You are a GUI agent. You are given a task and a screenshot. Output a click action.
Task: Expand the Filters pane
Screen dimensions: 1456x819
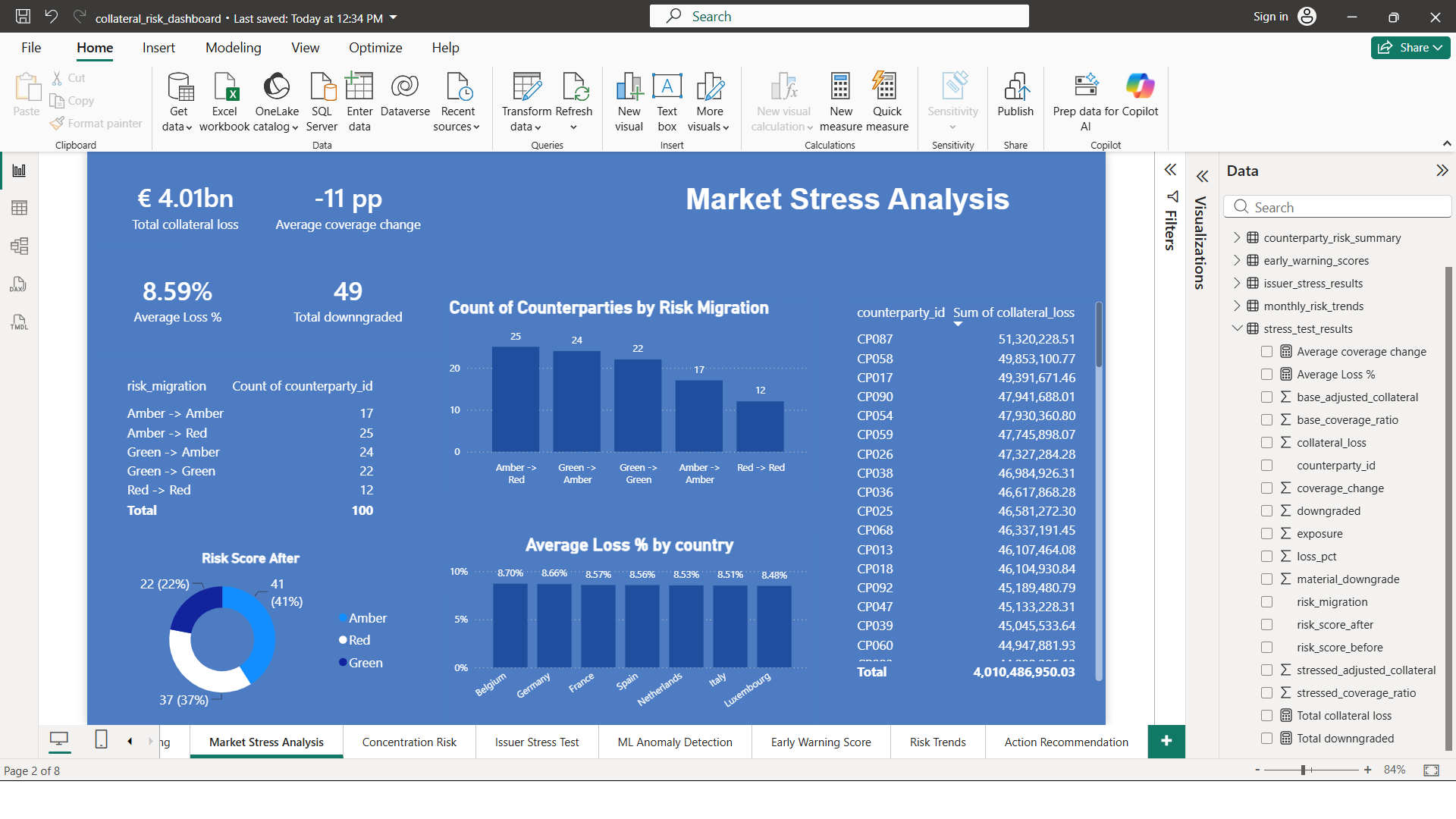pos(1170,170)
